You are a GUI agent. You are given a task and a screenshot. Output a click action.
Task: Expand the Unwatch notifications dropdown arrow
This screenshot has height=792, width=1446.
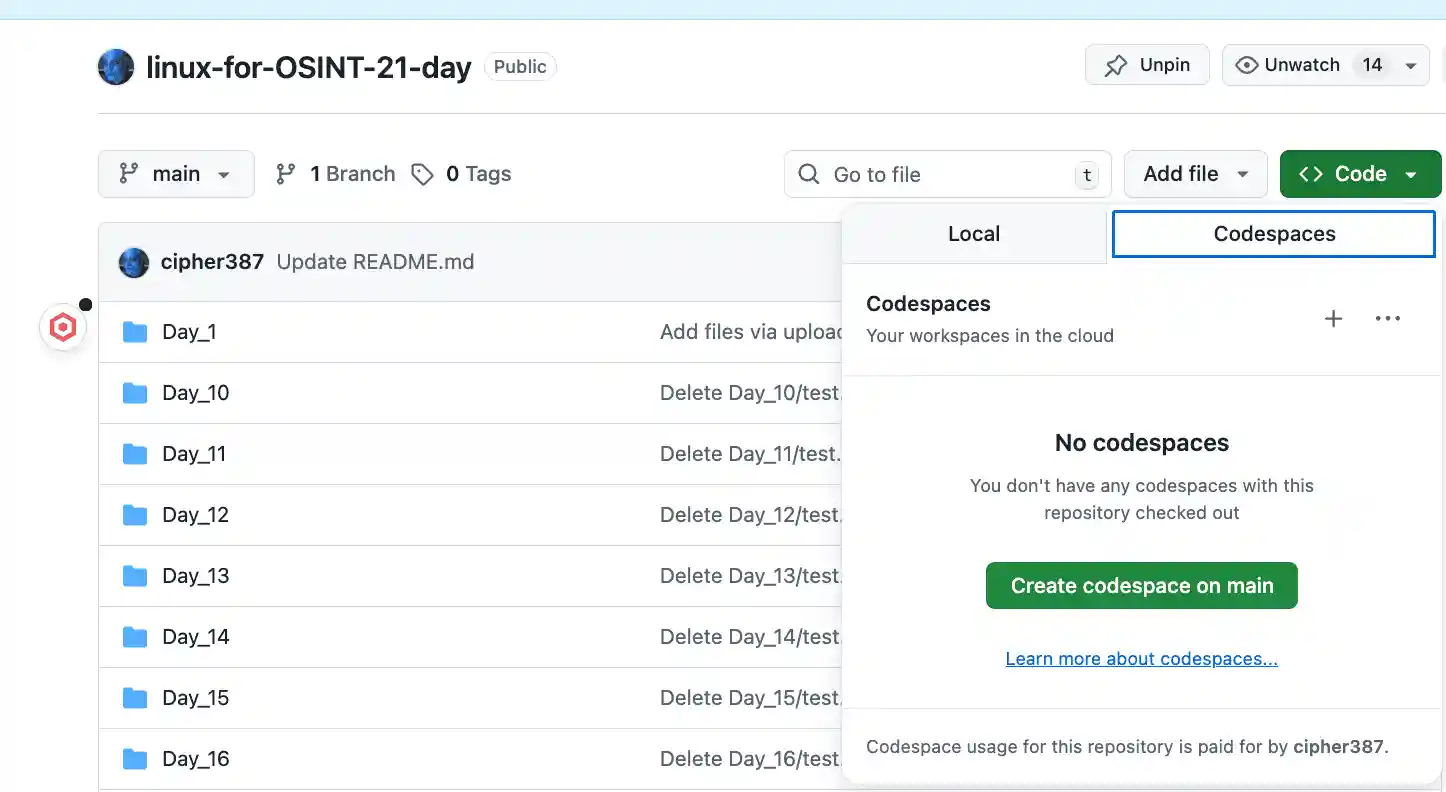(1411, 66)
